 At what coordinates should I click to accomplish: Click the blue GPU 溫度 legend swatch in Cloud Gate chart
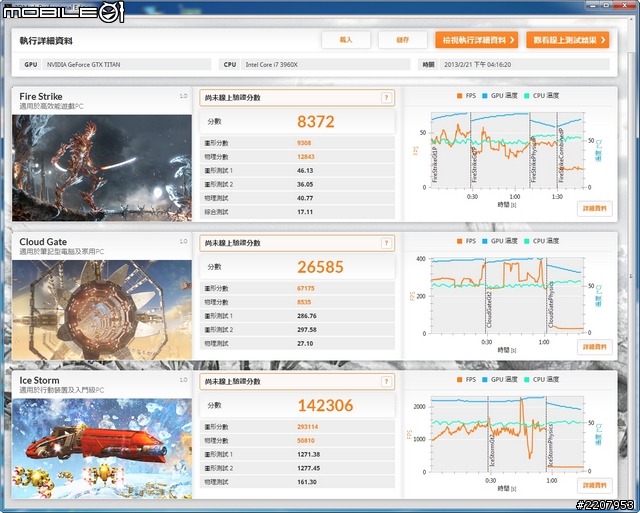coord(485,241)
